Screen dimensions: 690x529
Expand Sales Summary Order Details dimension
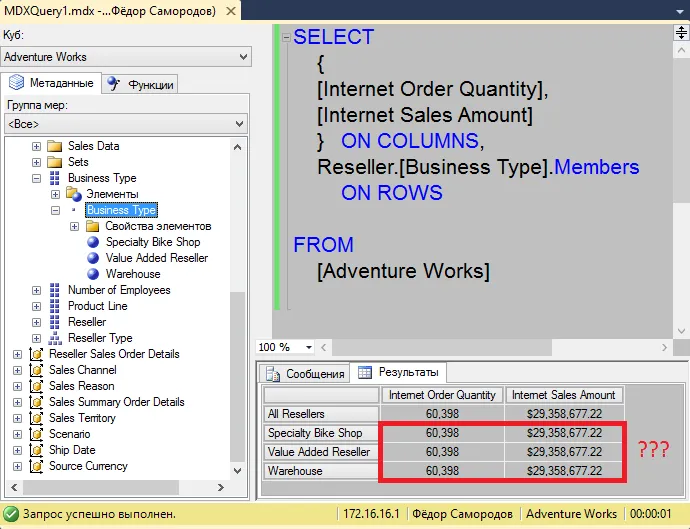point(18,402)
